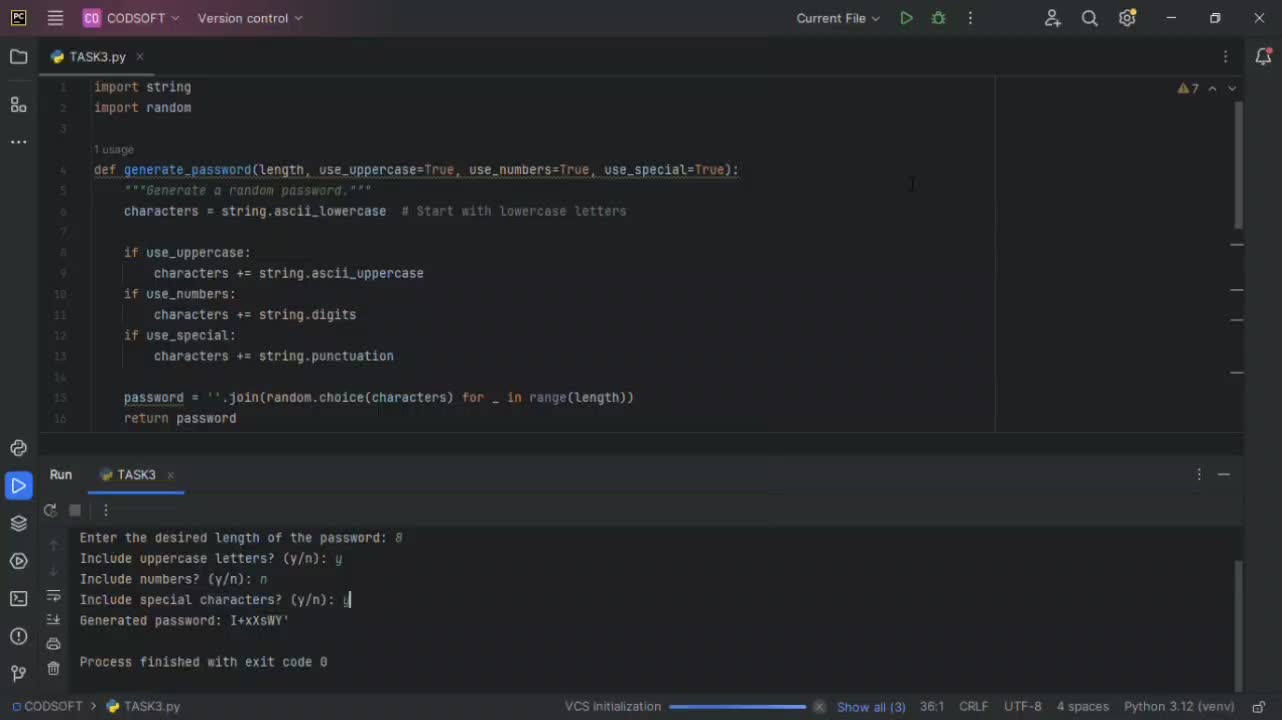The image size is (1282, 720).
Task: Debug the current file with bug icon
Action: pos(938,18)
